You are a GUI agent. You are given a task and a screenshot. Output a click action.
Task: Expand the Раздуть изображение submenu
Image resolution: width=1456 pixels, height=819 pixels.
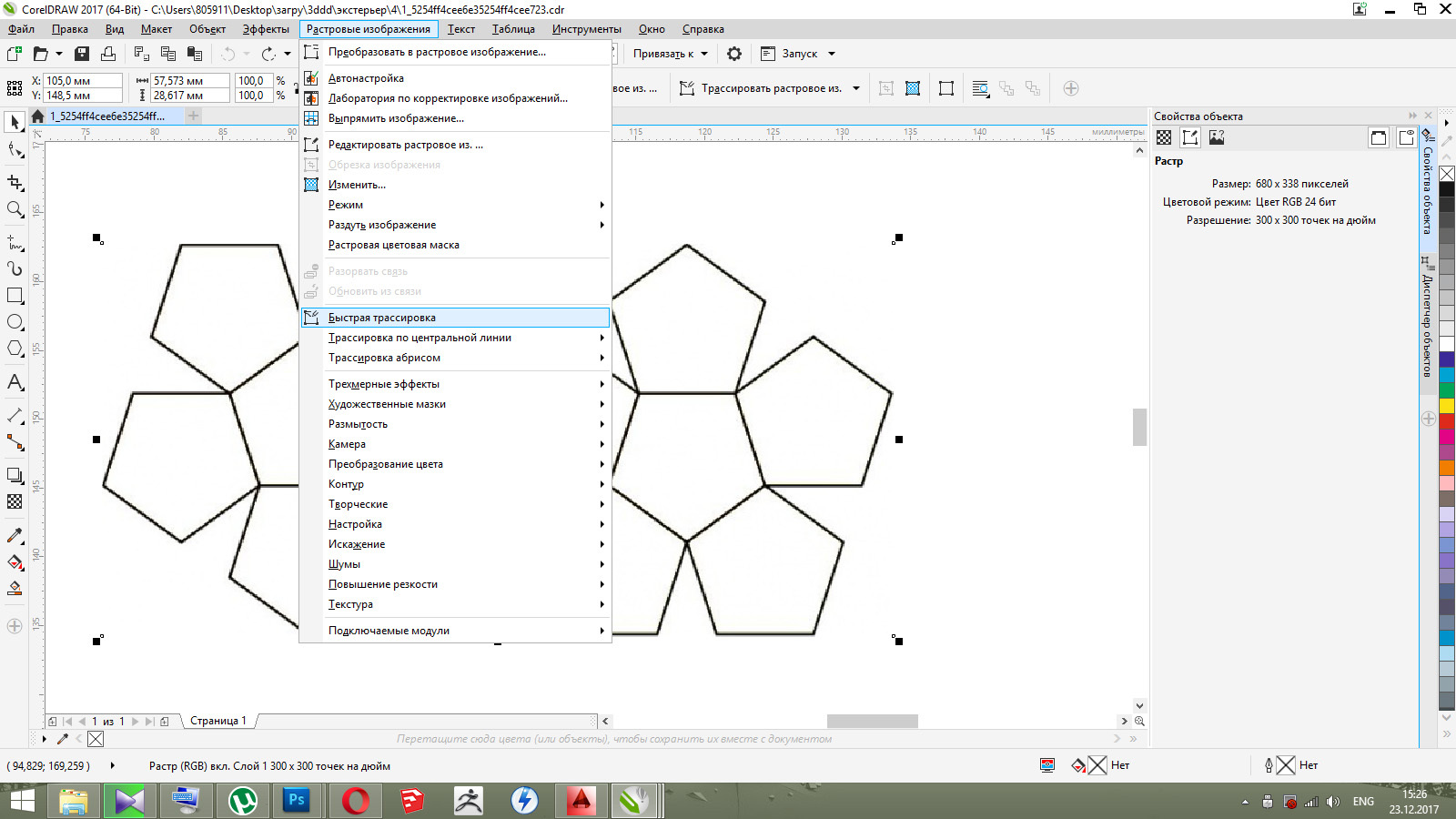tap(602, 225)
